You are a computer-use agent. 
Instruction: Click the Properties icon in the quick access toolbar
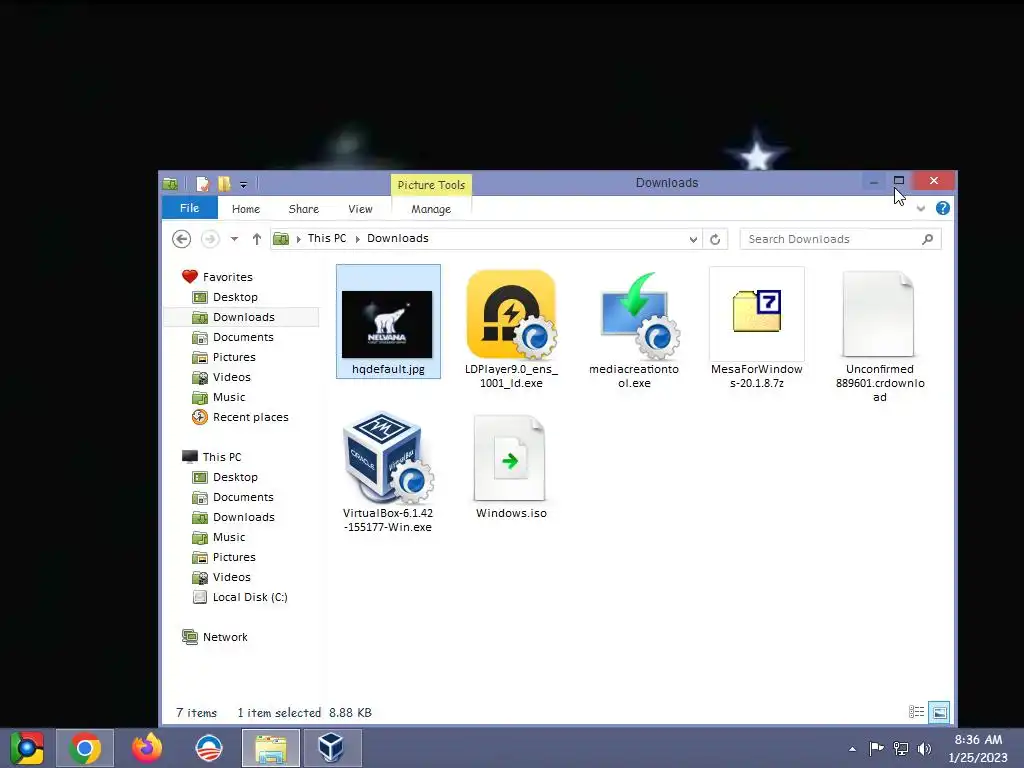pyautogui.click(x=203, y=184)
